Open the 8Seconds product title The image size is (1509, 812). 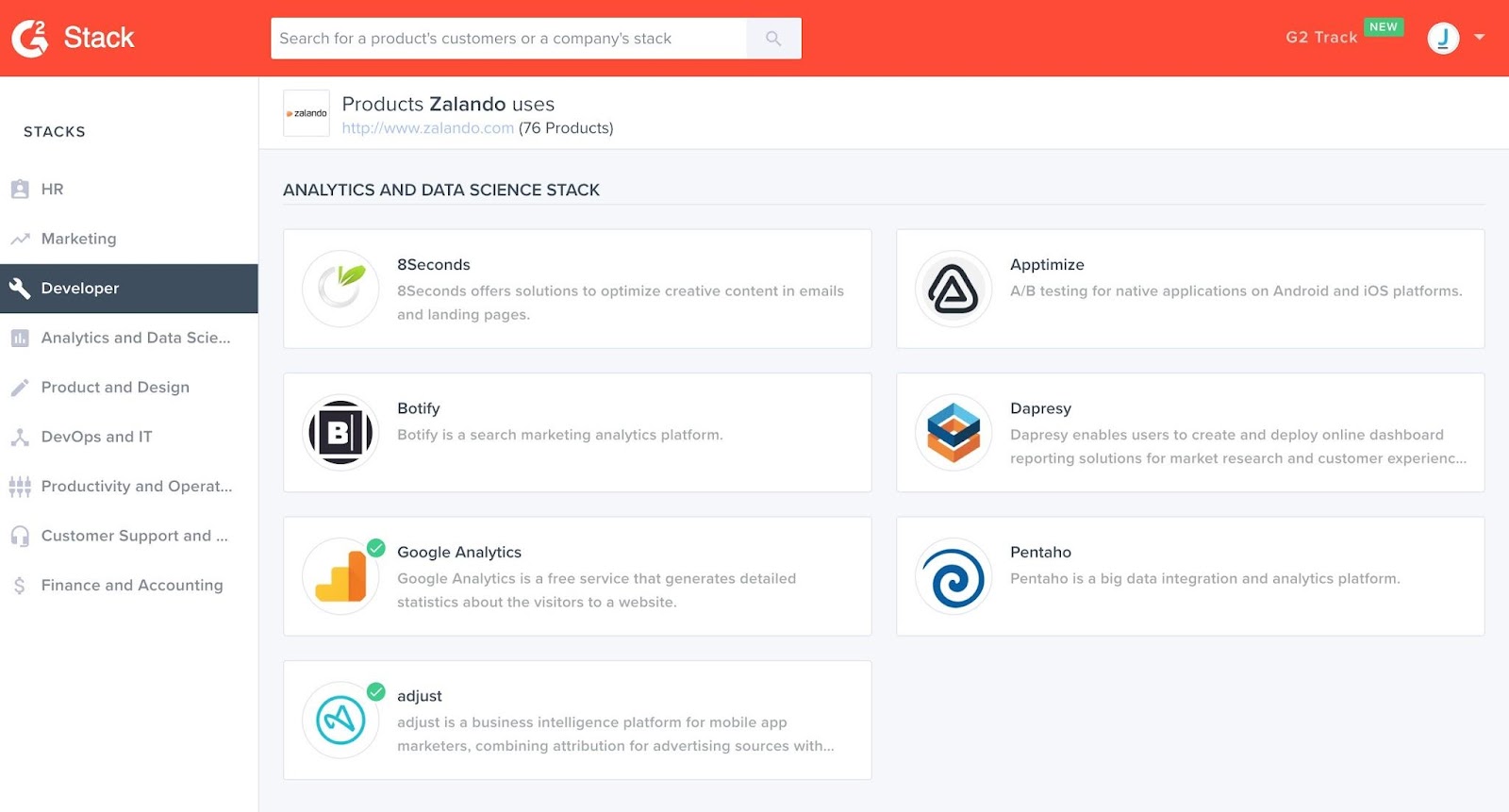(434, 265)
